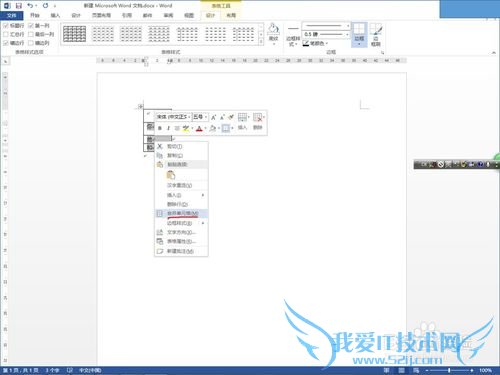
Task: Select the 边框刷 border painter tool
Action: [x=376, y=35]
